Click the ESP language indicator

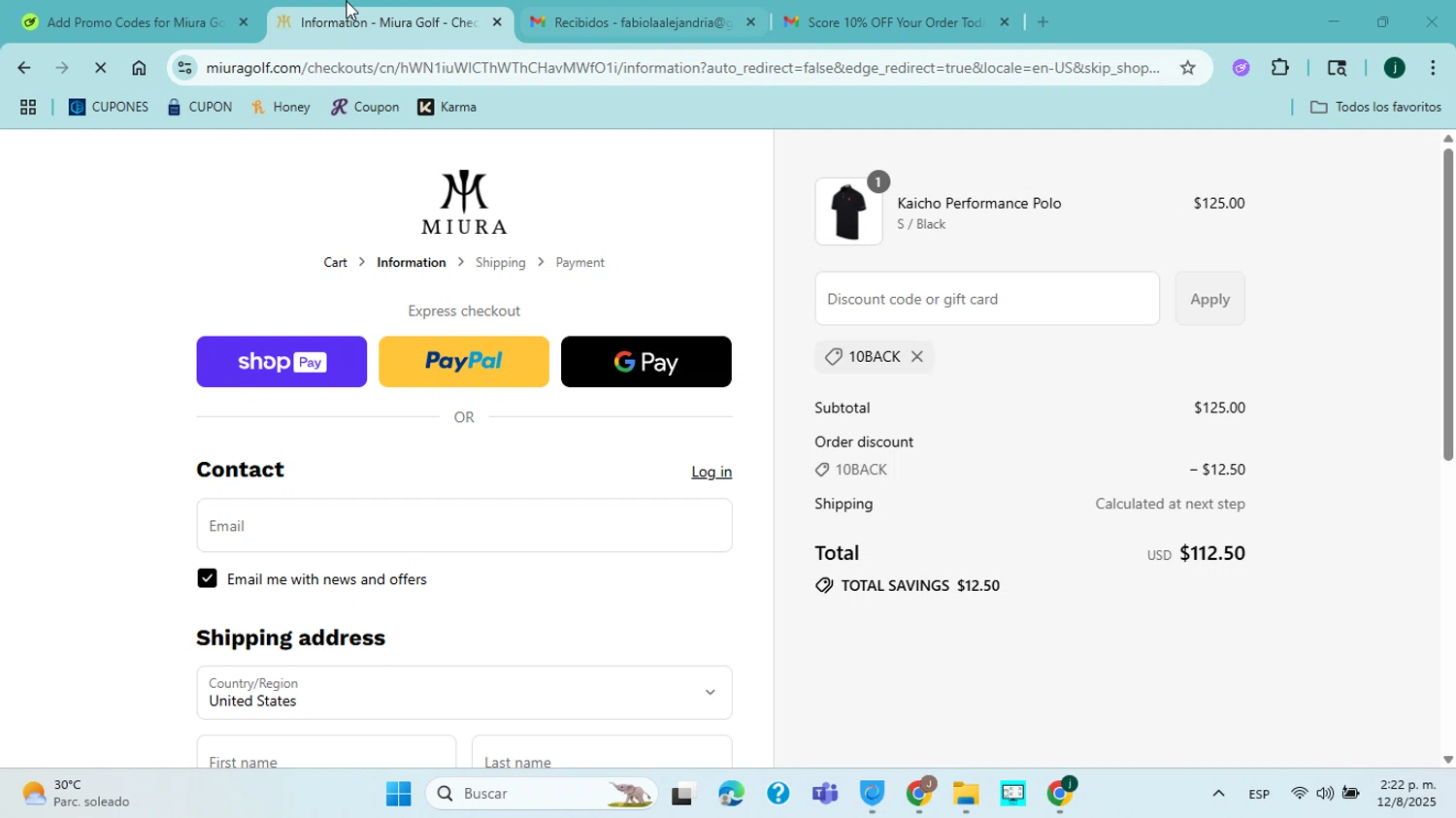tap(1259, 794)
